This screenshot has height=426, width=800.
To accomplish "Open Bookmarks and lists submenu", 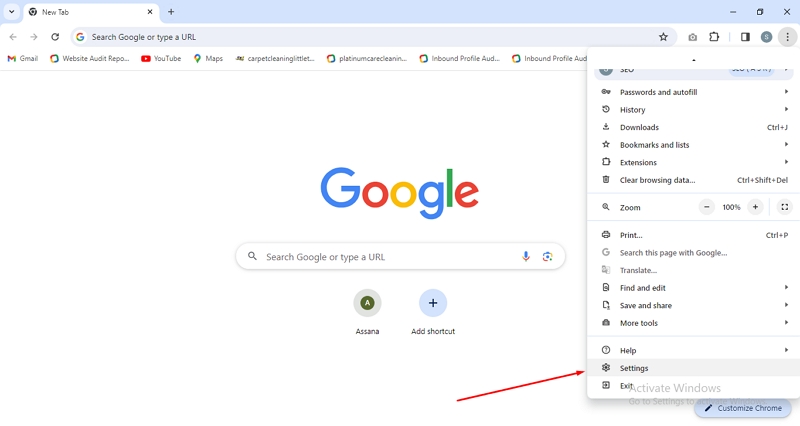I will (x=694, y=145).
